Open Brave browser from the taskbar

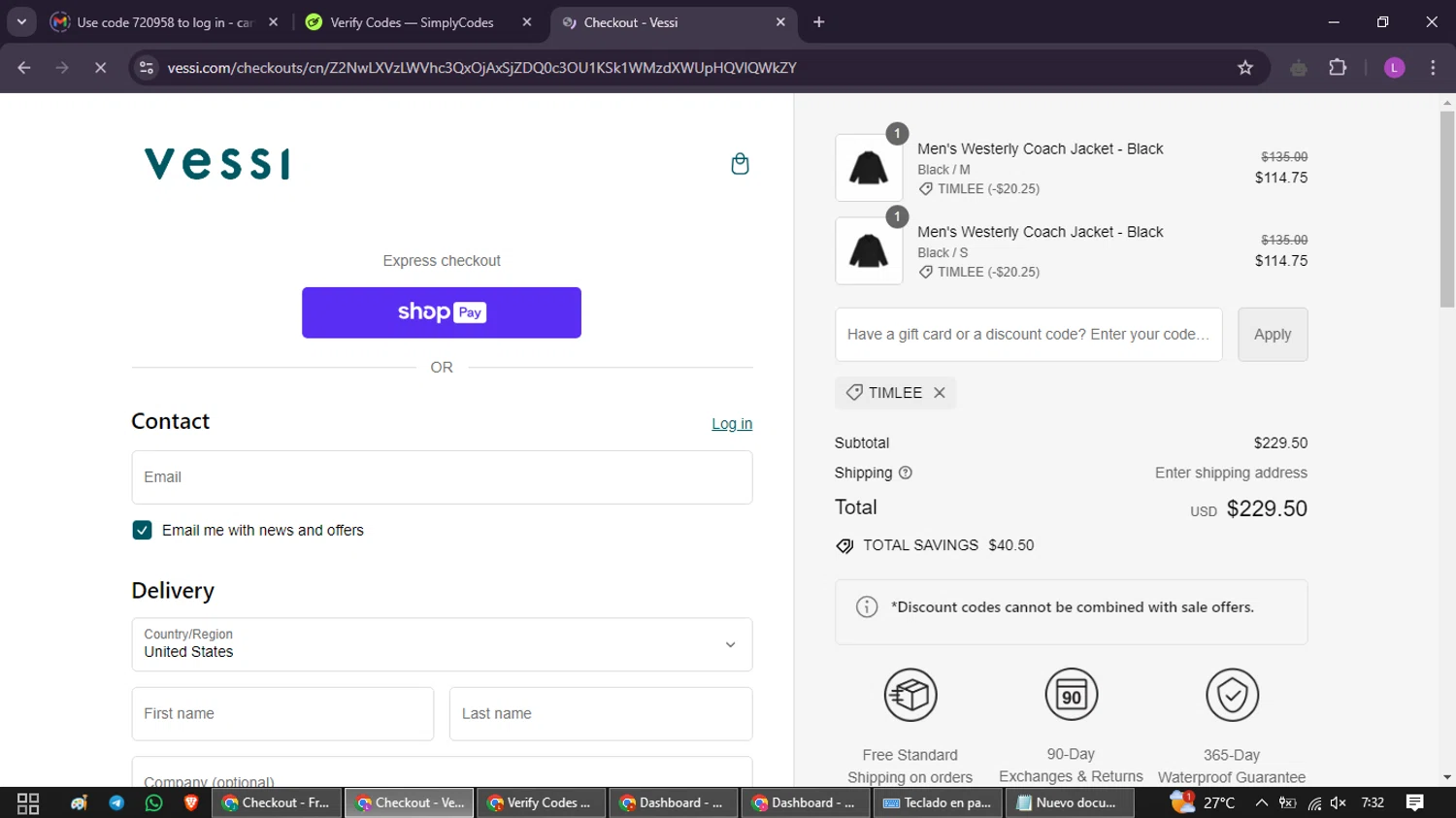(191, 803)
